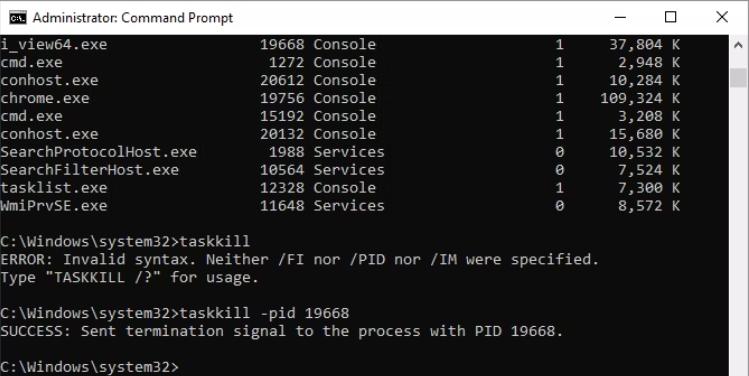Click PID 19756 in the task list
Image resolution: width=749 pixels, height=376 pixels.
tap(282, 98)
